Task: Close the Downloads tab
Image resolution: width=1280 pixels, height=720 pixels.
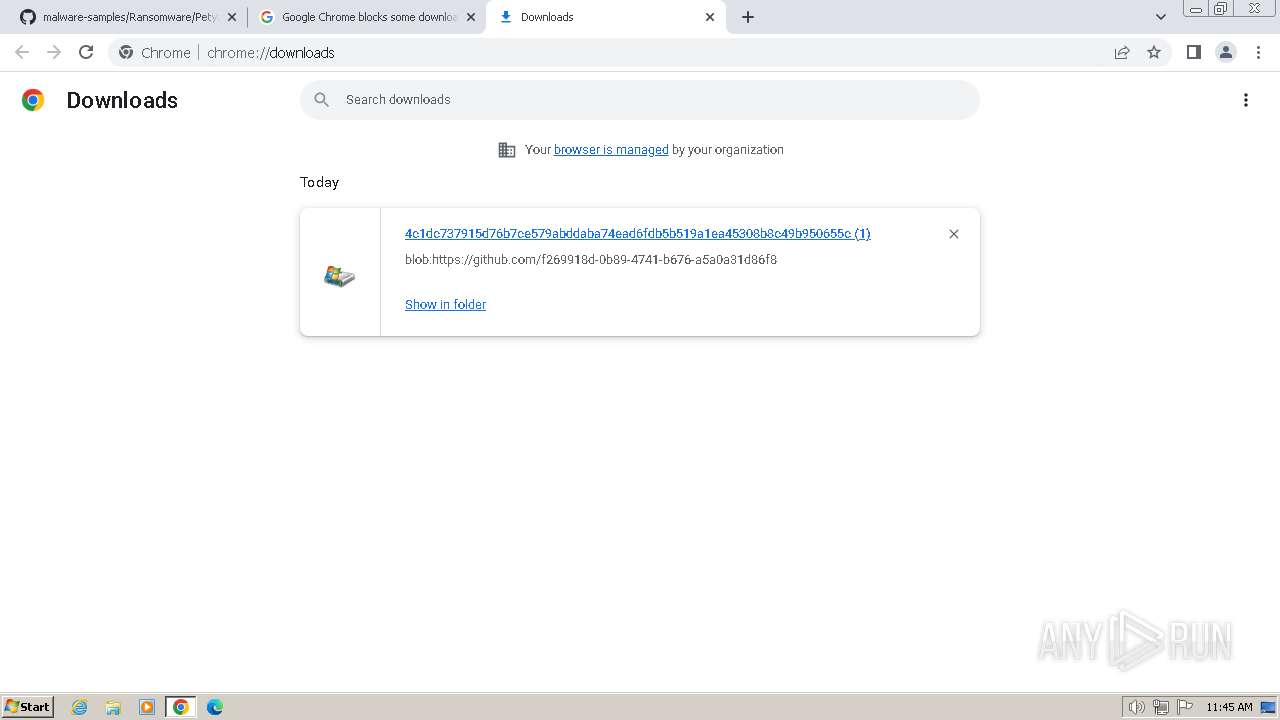Action: coord(710,17)
